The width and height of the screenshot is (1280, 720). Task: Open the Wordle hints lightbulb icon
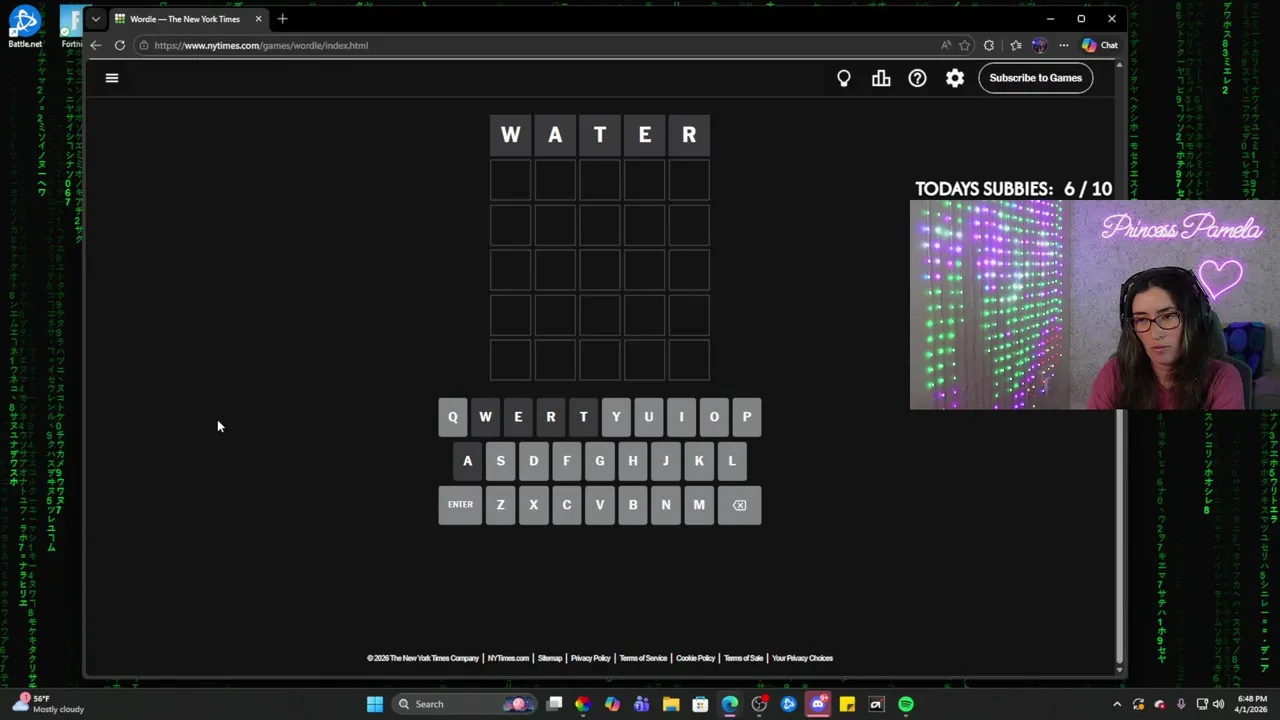[x=844, y=78]
